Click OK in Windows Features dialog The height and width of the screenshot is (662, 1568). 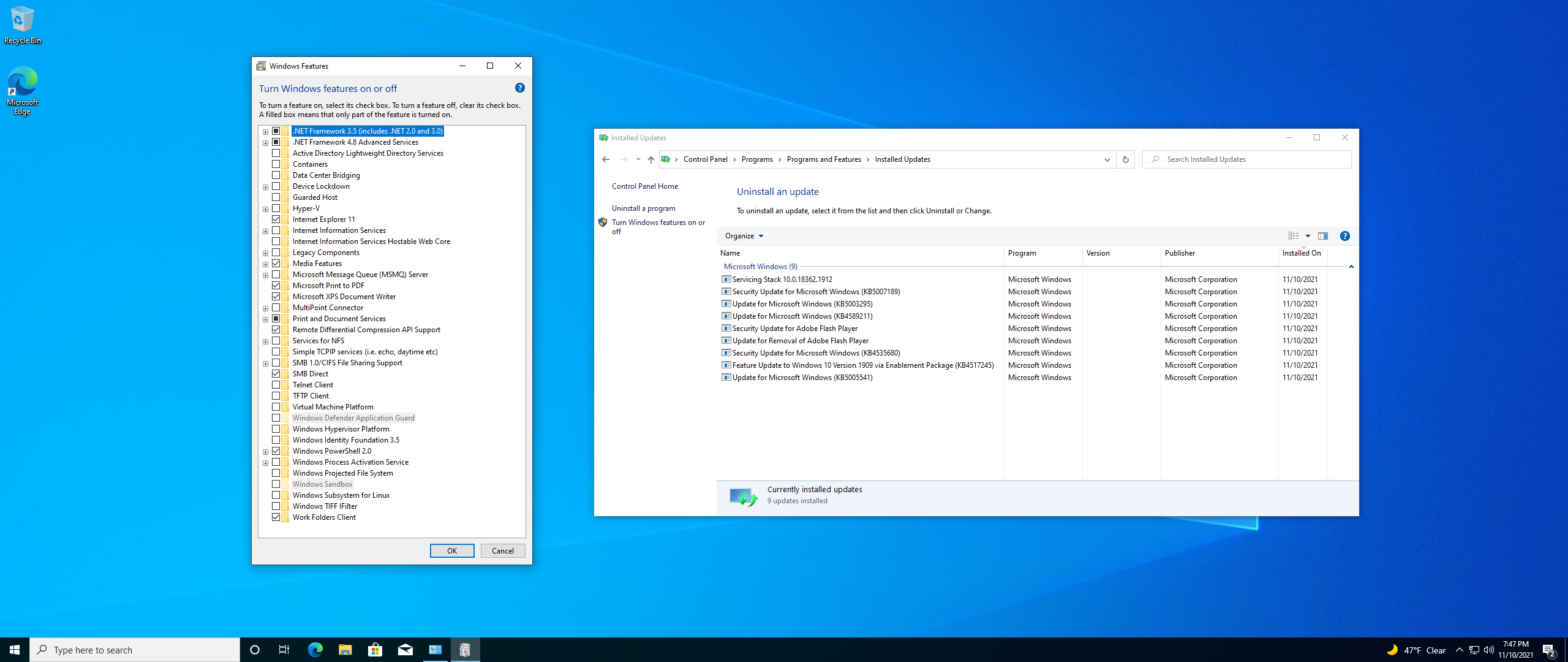pos(452,550)
